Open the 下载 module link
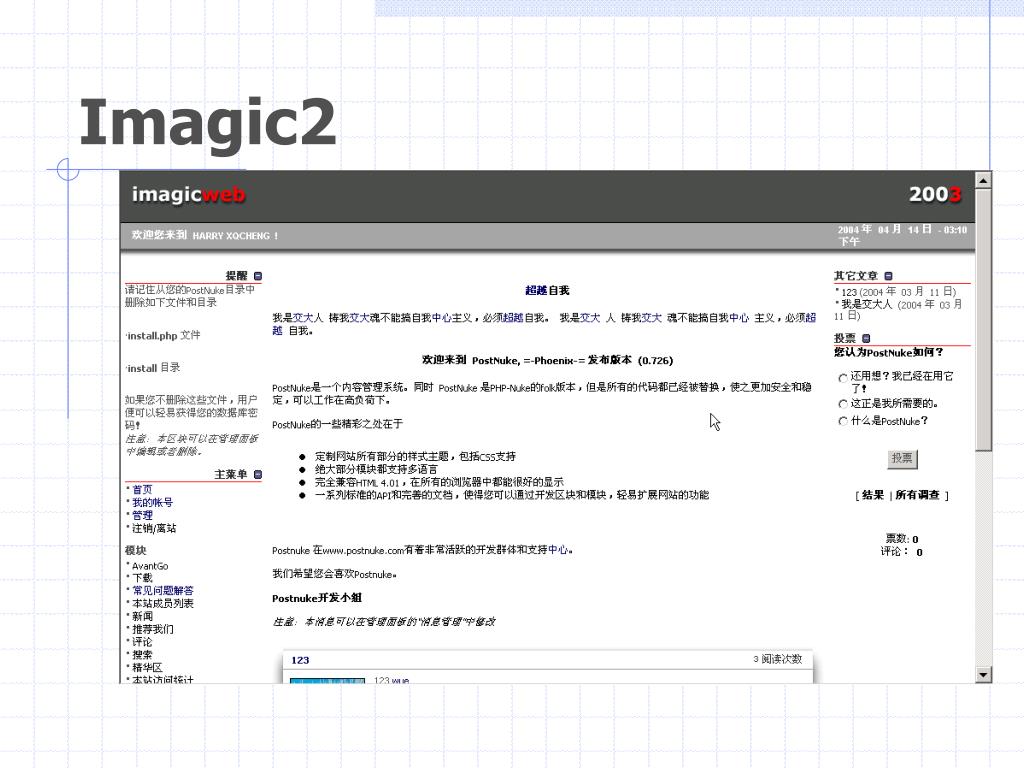The image size is (1024, 768). pyautogui.click(x=142, y=578)
